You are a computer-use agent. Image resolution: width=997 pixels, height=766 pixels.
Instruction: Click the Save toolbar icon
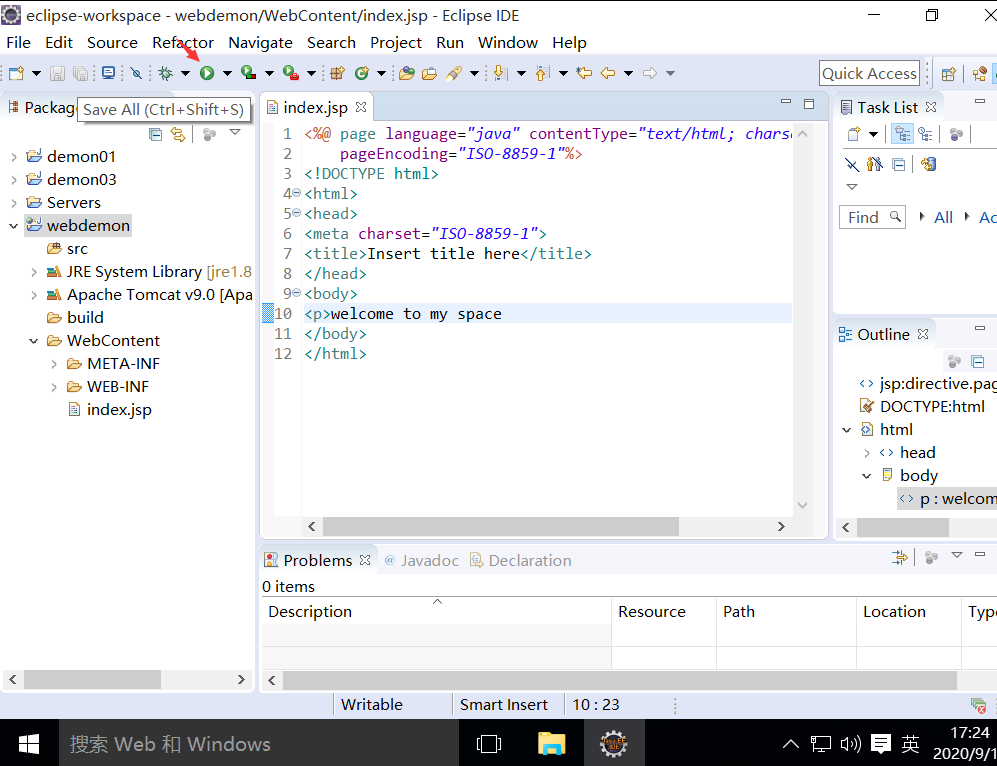57,73
